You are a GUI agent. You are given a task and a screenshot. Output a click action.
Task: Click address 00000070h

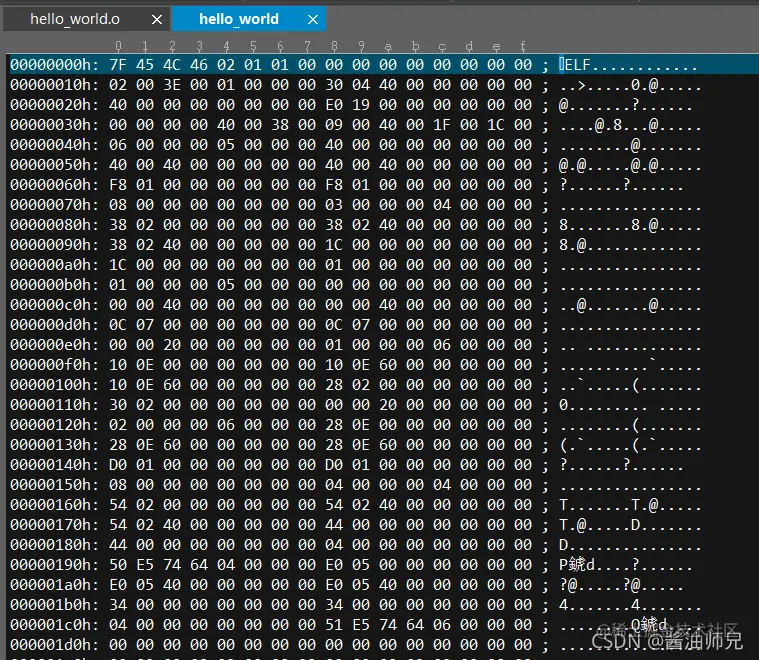tap(54, 205)
